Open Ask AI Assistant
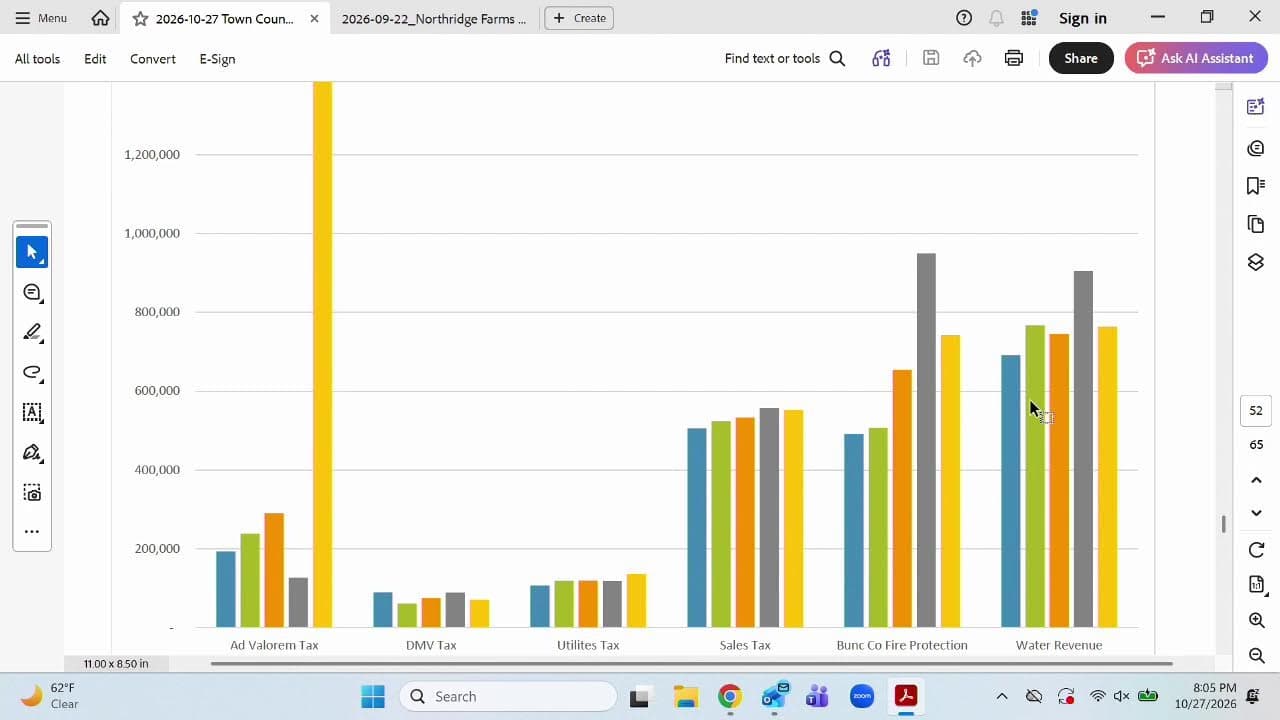This screenshot has width=1280, height=720. click(x=1196, y=58)
